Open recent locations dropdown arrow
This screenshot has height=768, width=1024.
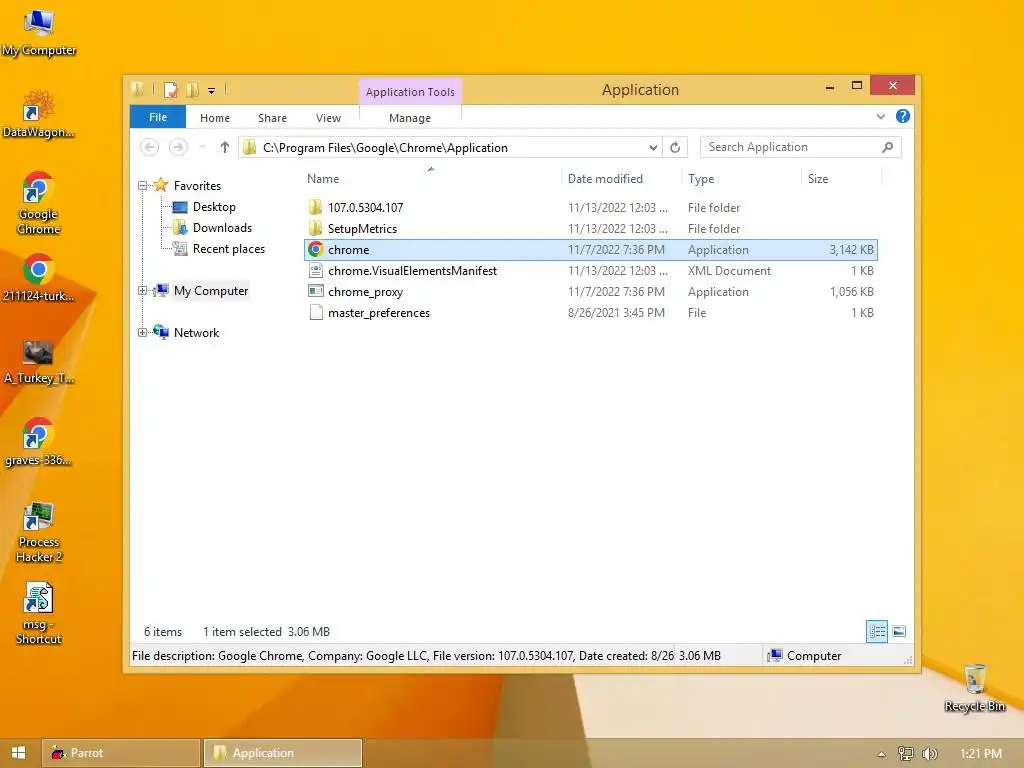(202, 148)
